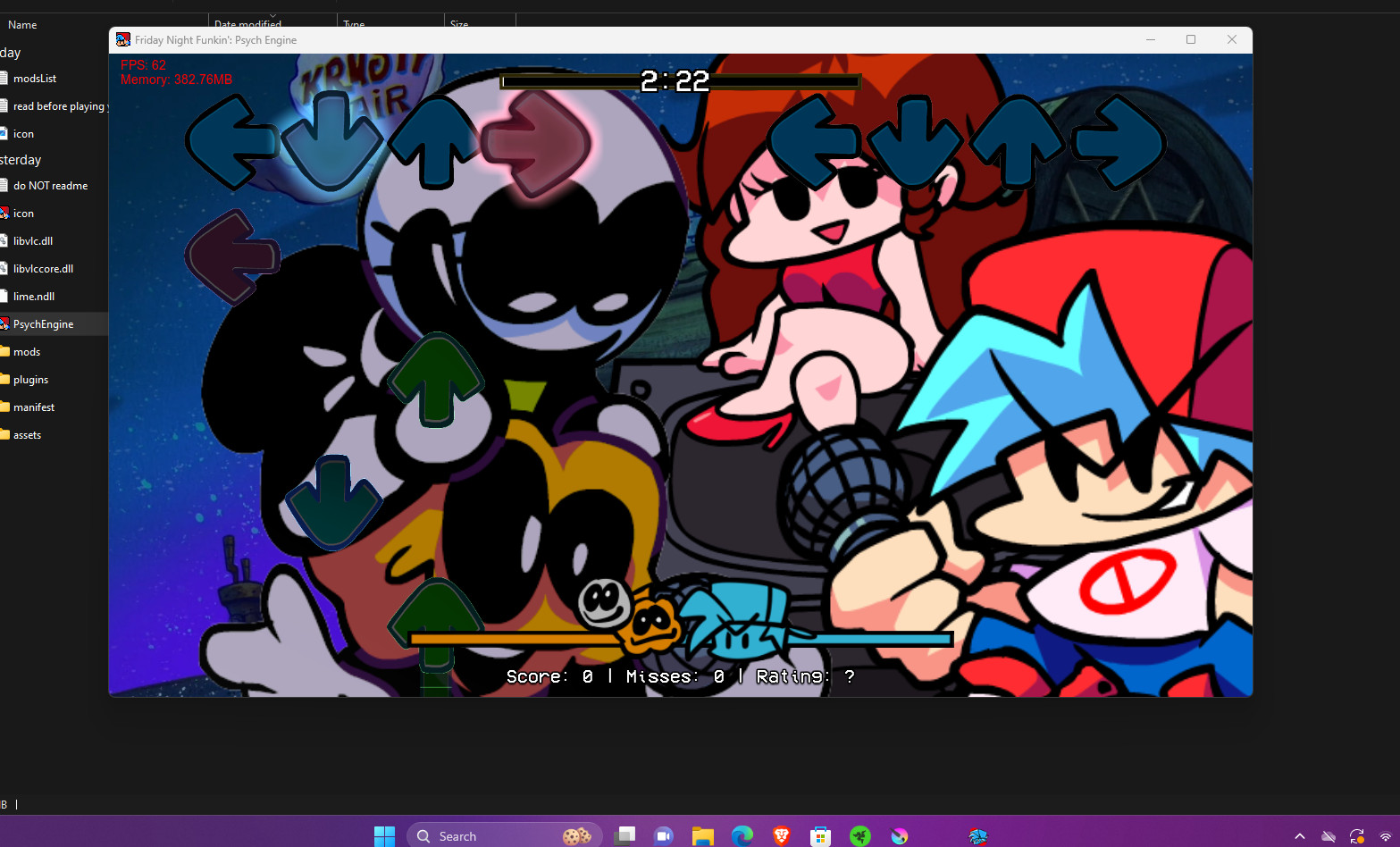This screenshot has width=1400, height=847.
Task: Click the green up note below the opponent's face
Action: click(435, 379)
